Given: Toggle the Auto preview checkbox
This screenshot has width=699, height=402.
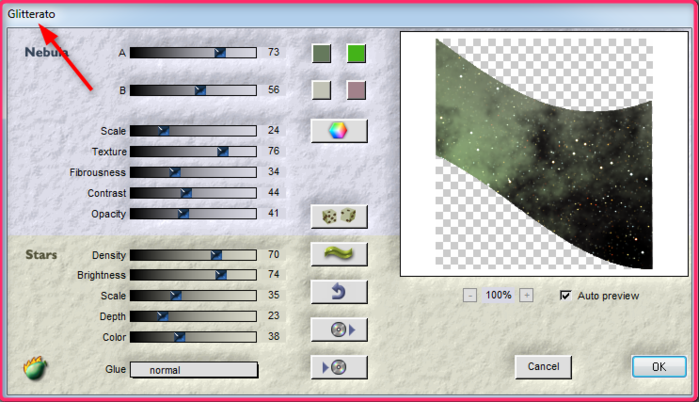Looking at the screenshot, I should 565,295.
